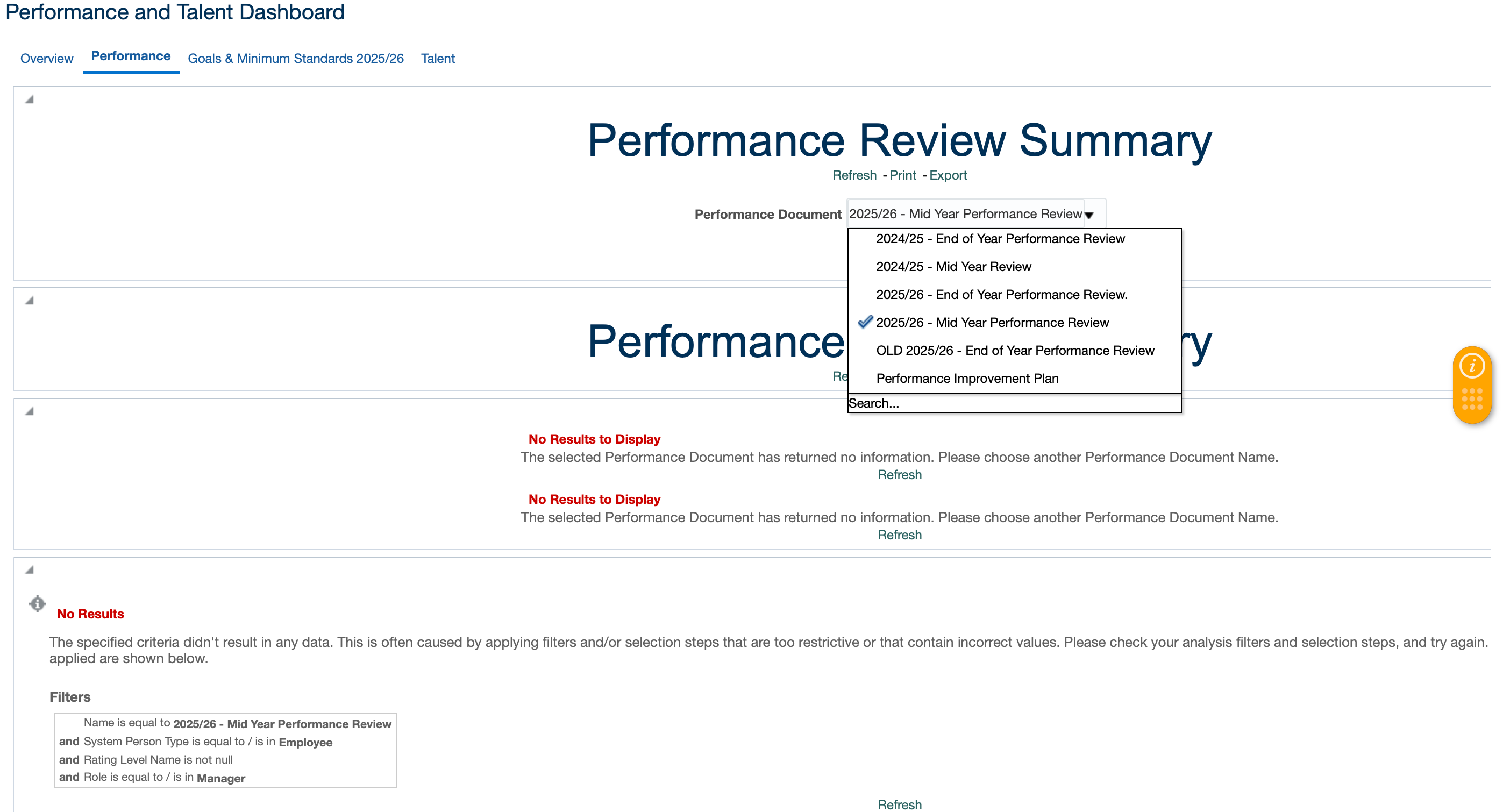The height and width of the screenshot is (812, 1510).
Task: Switch to the Talent tab
Action: click(x=438, y=59)
